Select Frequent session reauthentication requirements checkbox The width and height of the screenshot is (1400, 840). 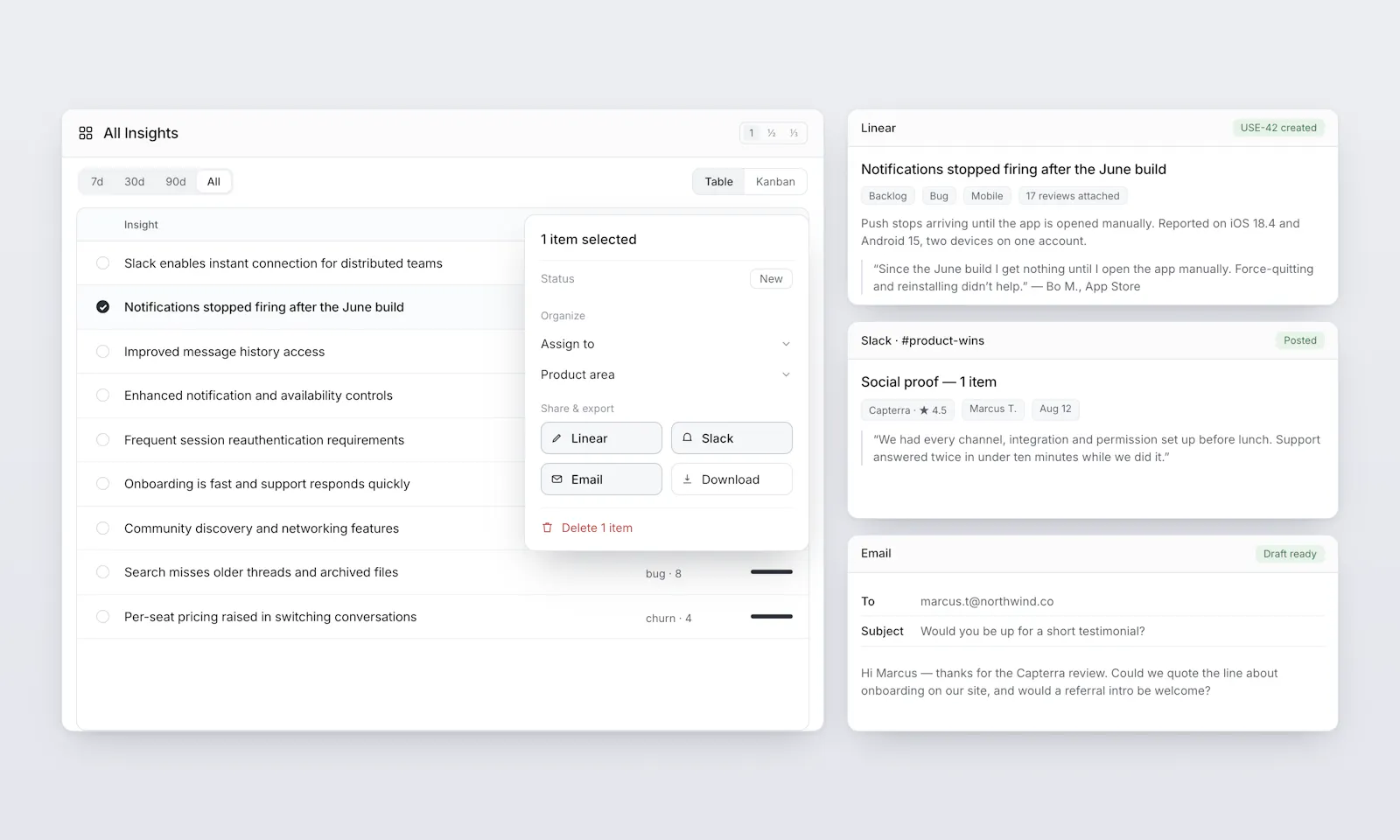[102, 440]
